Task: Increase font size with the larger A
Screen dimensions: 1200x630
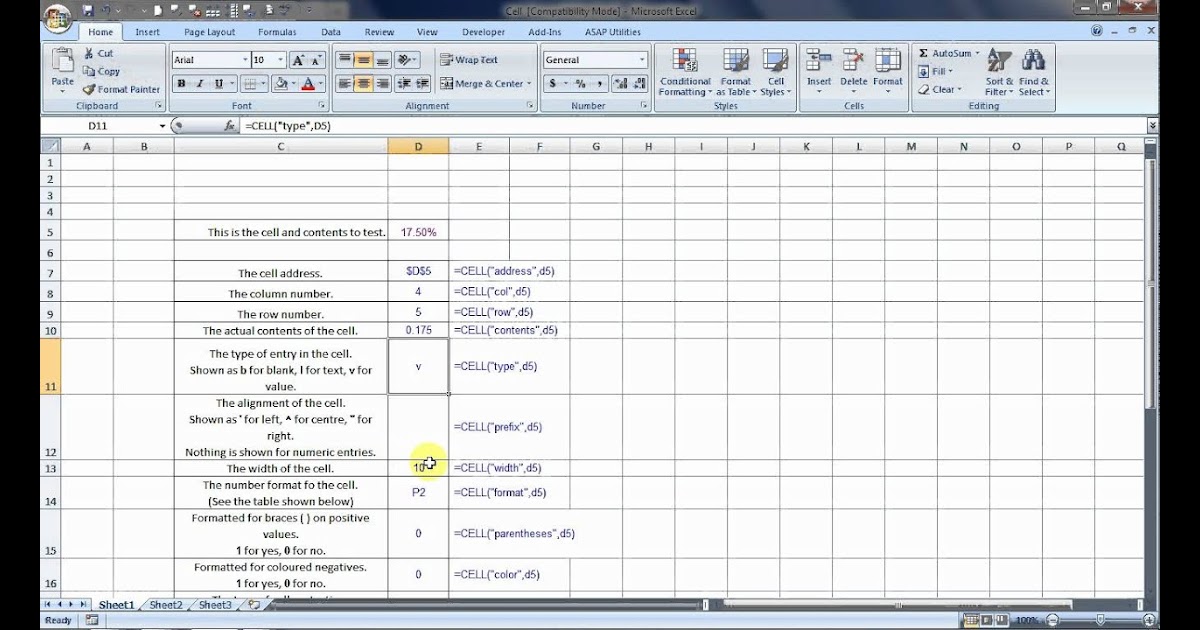Action: tap(297, 60)
